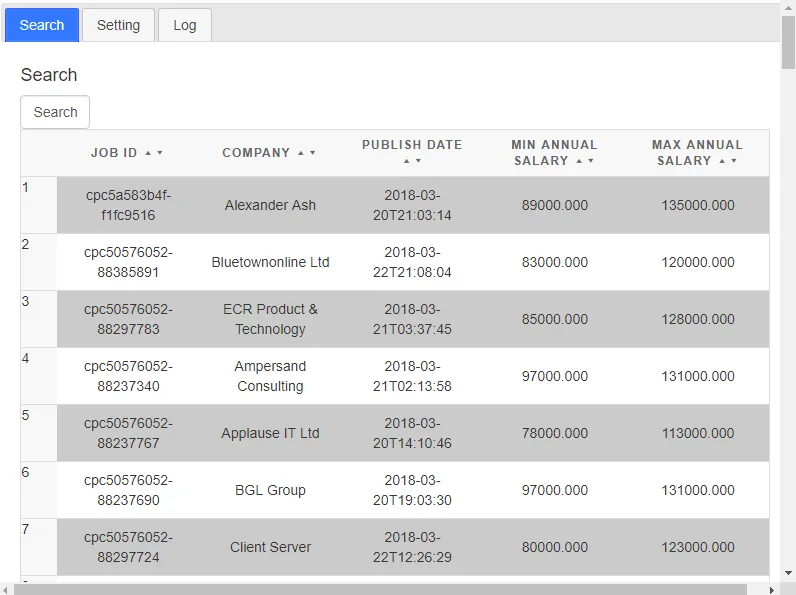Click max salary 128000.000
The image size is (796, 595).
pos(698,319)
